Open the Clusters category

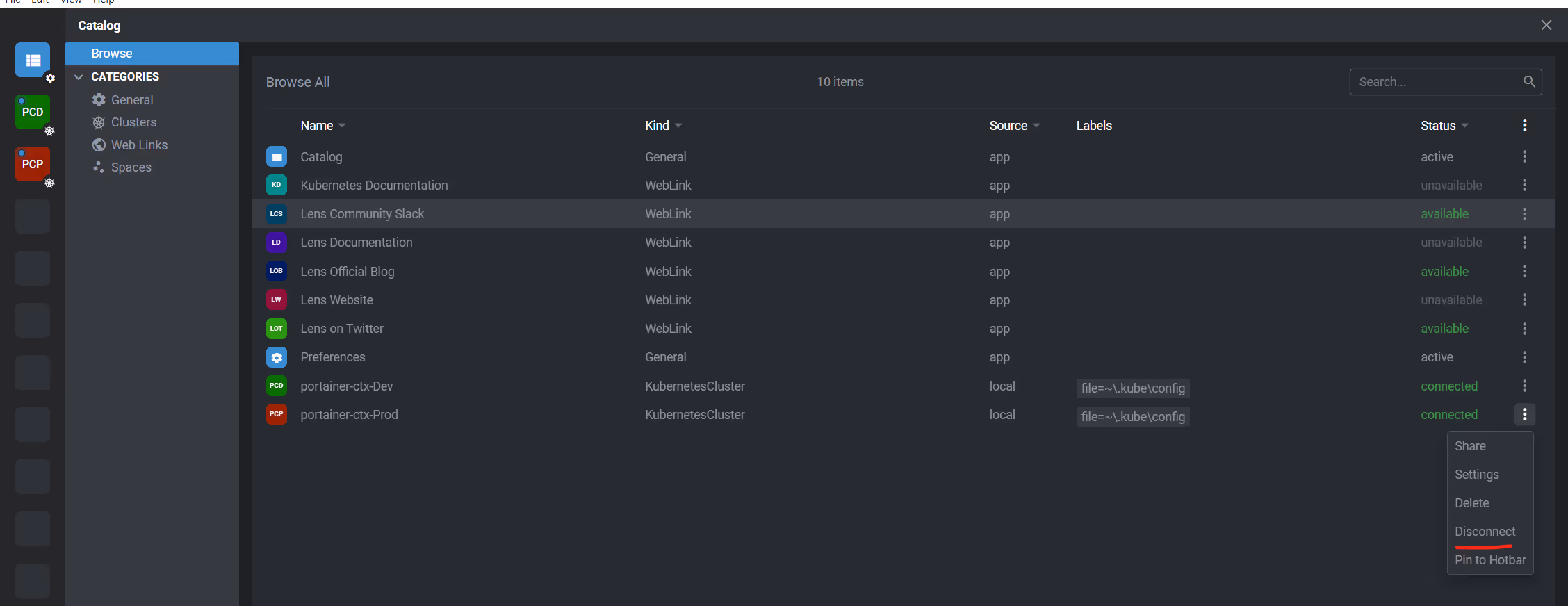(x=133, y=122)
